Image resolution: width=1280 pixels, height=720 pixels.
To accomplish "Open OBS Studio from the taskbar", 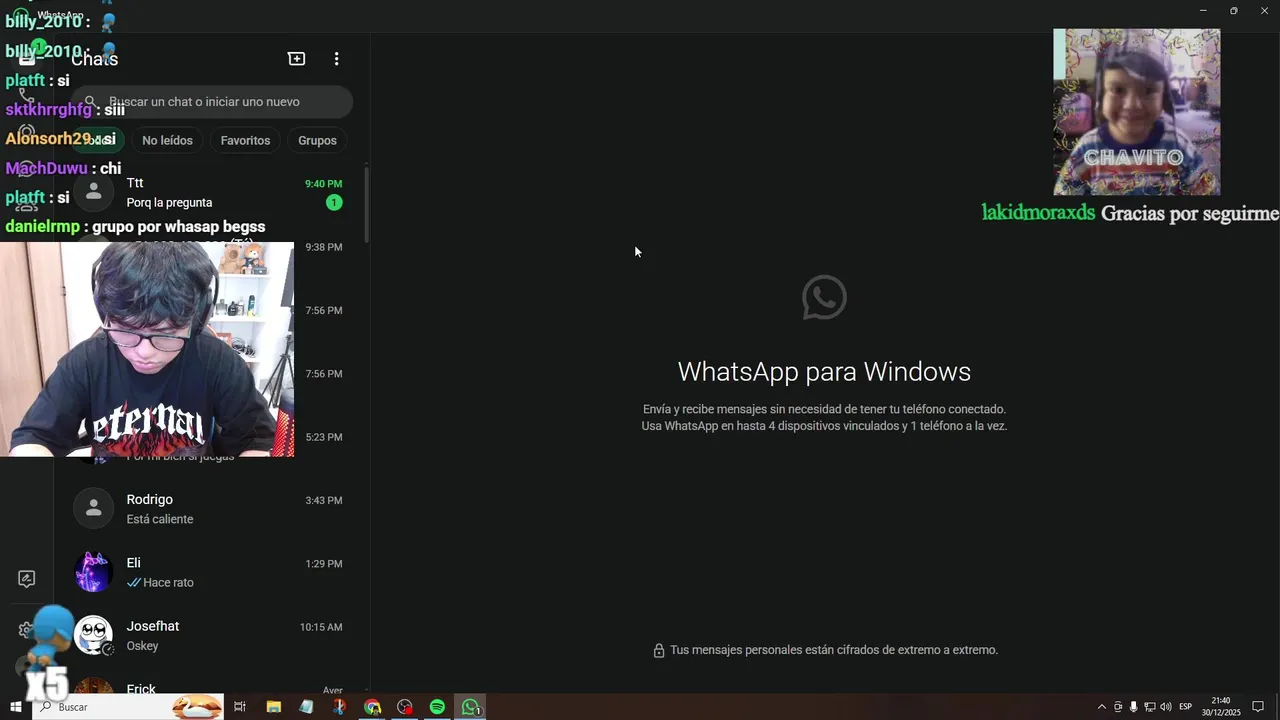I will tap(405, 707).
